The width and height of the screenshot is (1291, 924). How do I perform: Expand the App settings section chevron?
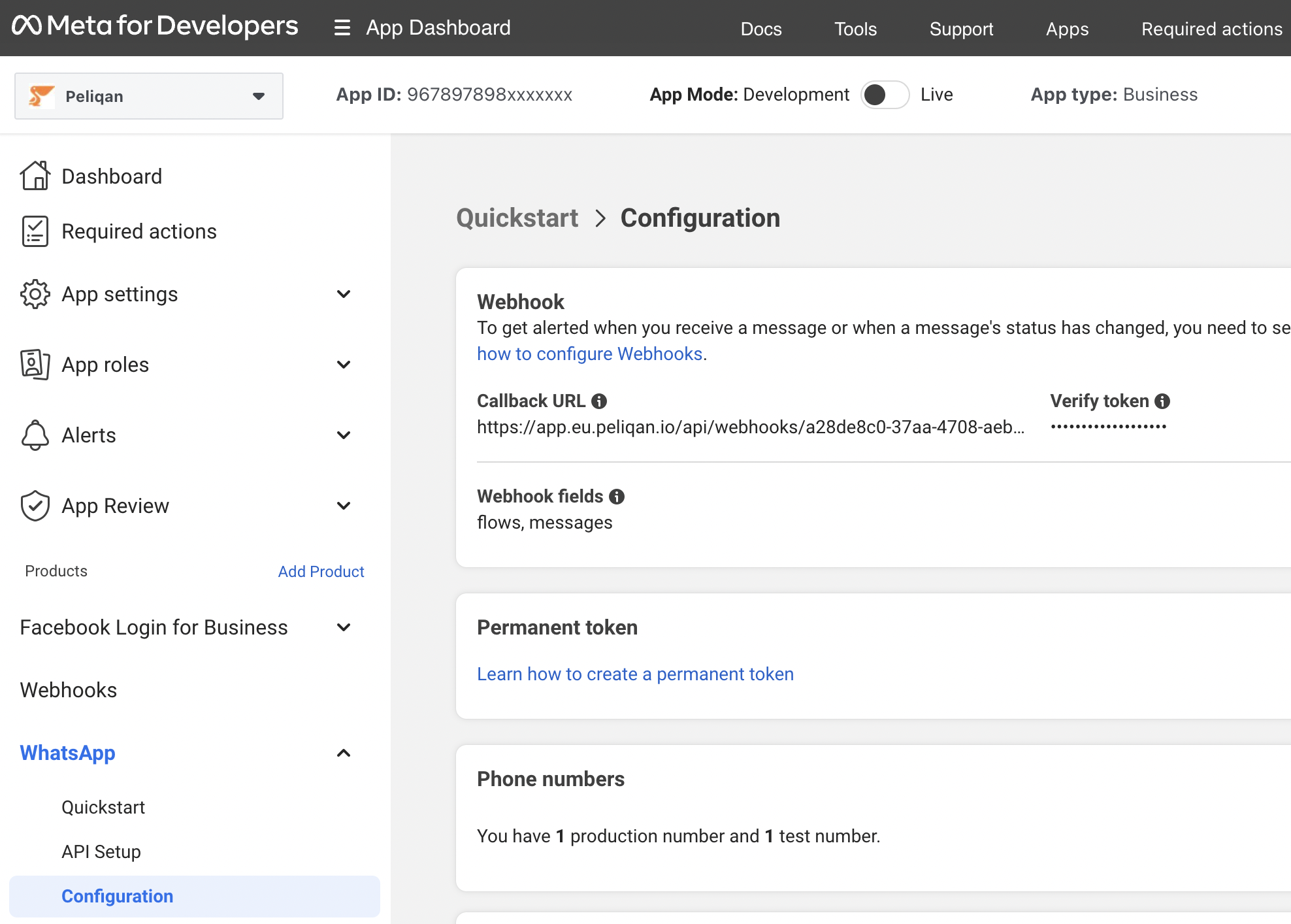[344, 294]
